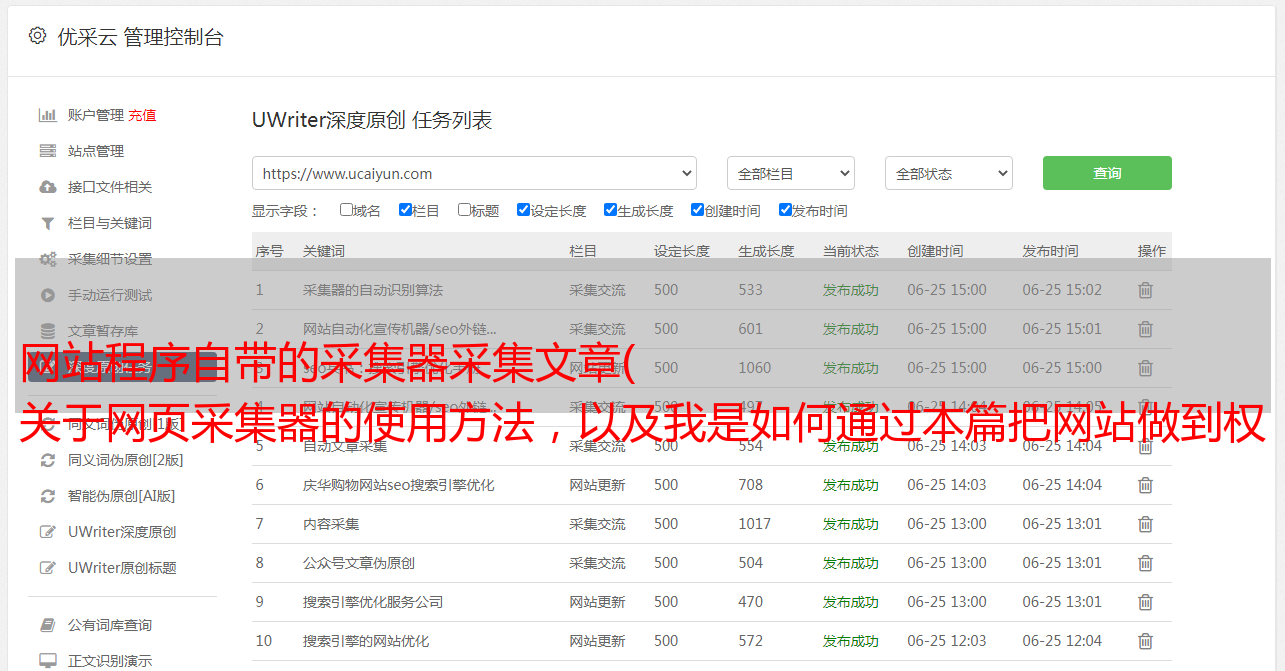Click generated length value 1017
The height and width of the screenshot is (671, 1285).
[755, 524]
